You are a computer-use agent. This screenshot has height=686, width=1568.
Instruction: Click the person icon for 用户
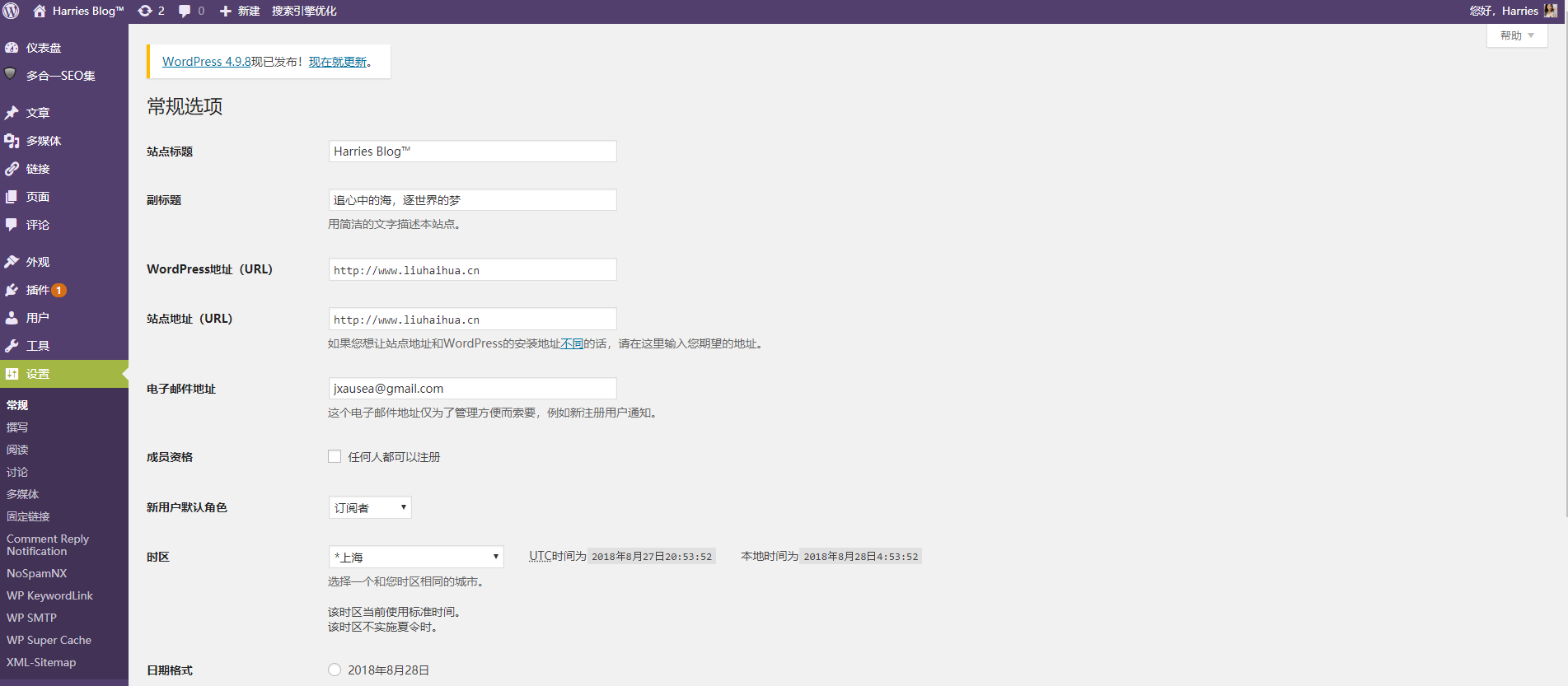(x=12, y=318)
